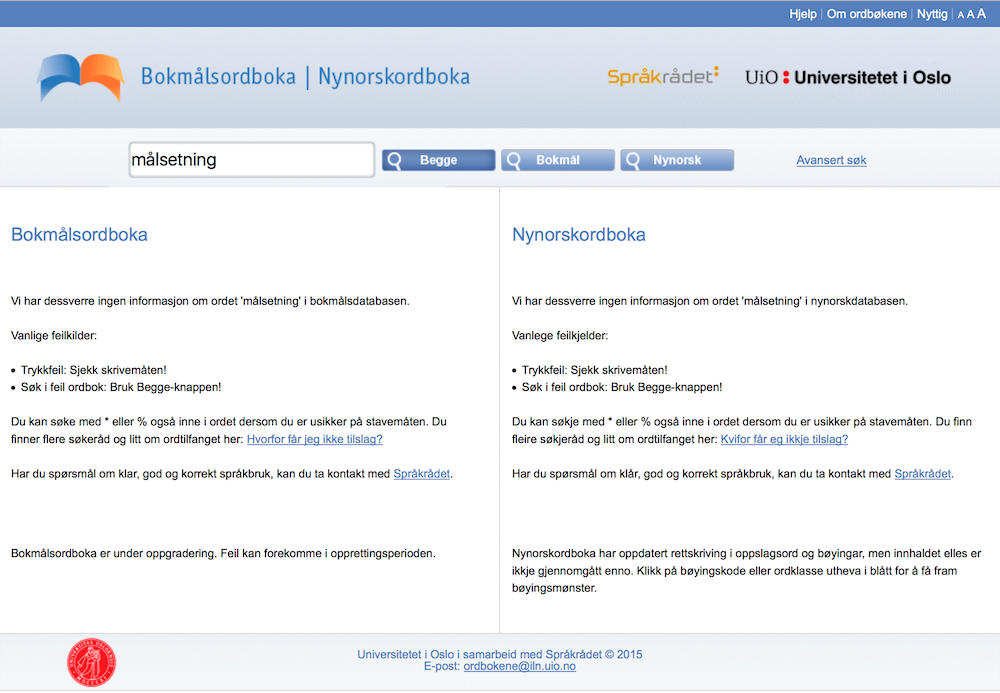
Task: Click the Språkrådet logo in header
Action: tap(663, 76)
